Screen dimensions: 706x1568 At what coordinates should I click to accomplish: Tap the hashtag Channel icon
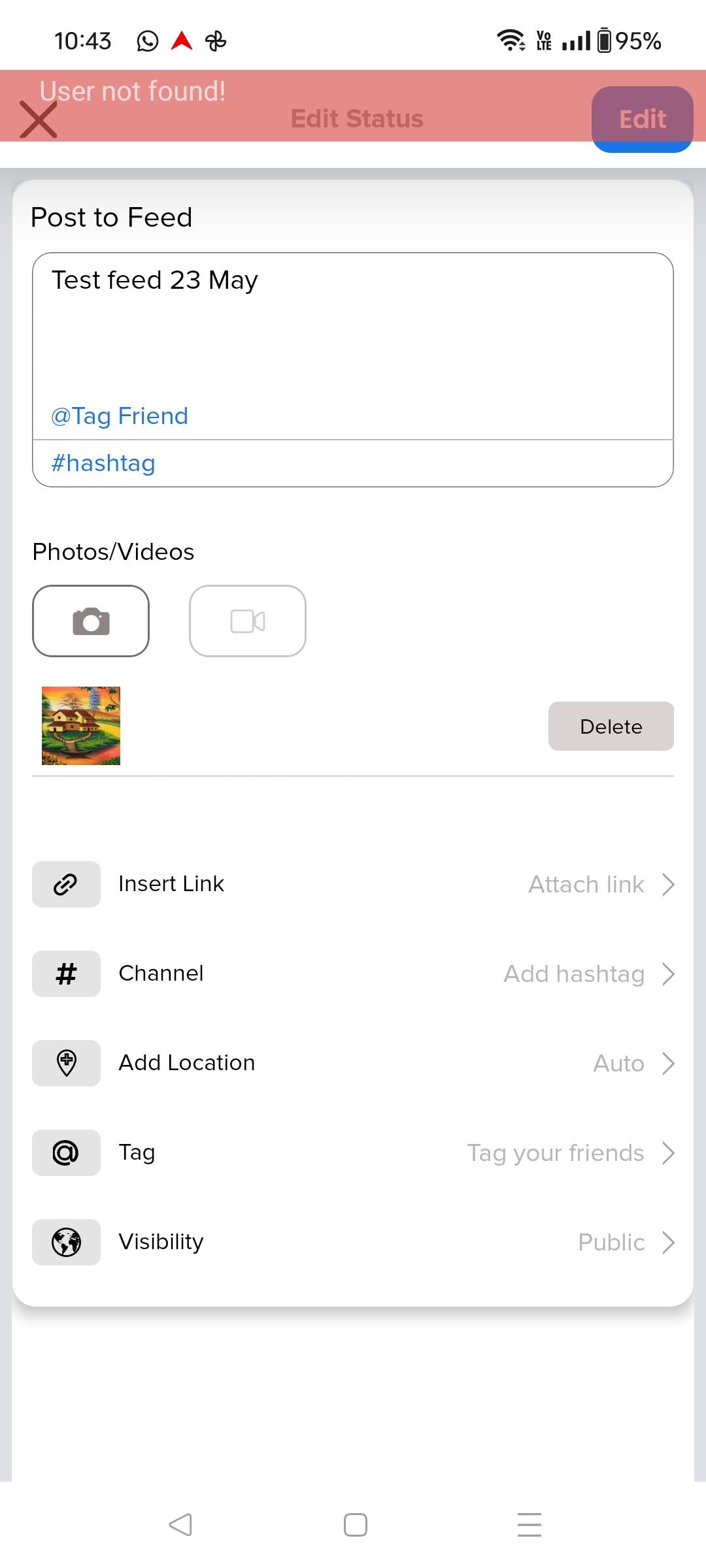point(66,973)
